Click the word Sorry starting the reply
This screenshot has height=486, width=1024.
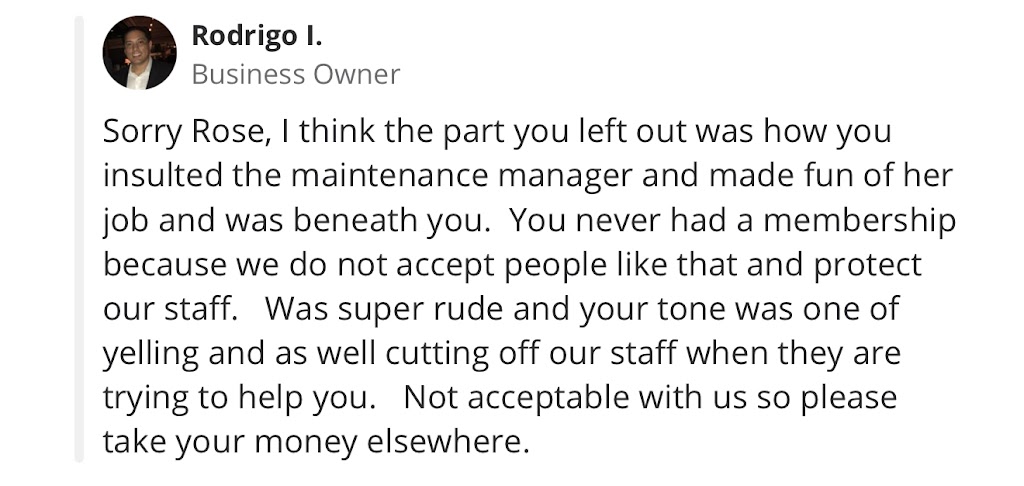coord(144,132)
